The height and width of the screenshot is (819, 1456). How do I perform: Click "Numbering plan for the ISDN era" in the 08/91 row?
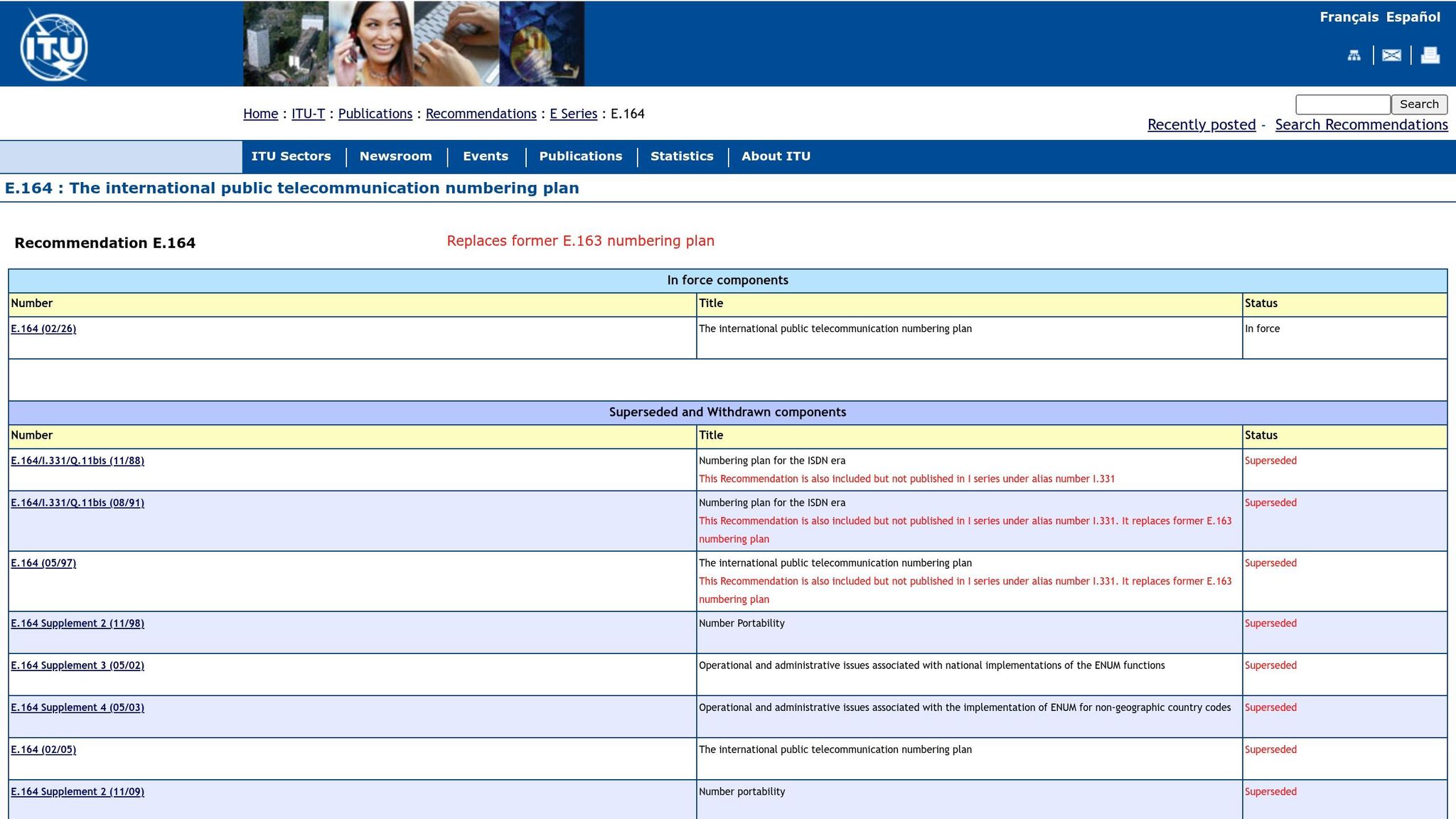(772, 503)
